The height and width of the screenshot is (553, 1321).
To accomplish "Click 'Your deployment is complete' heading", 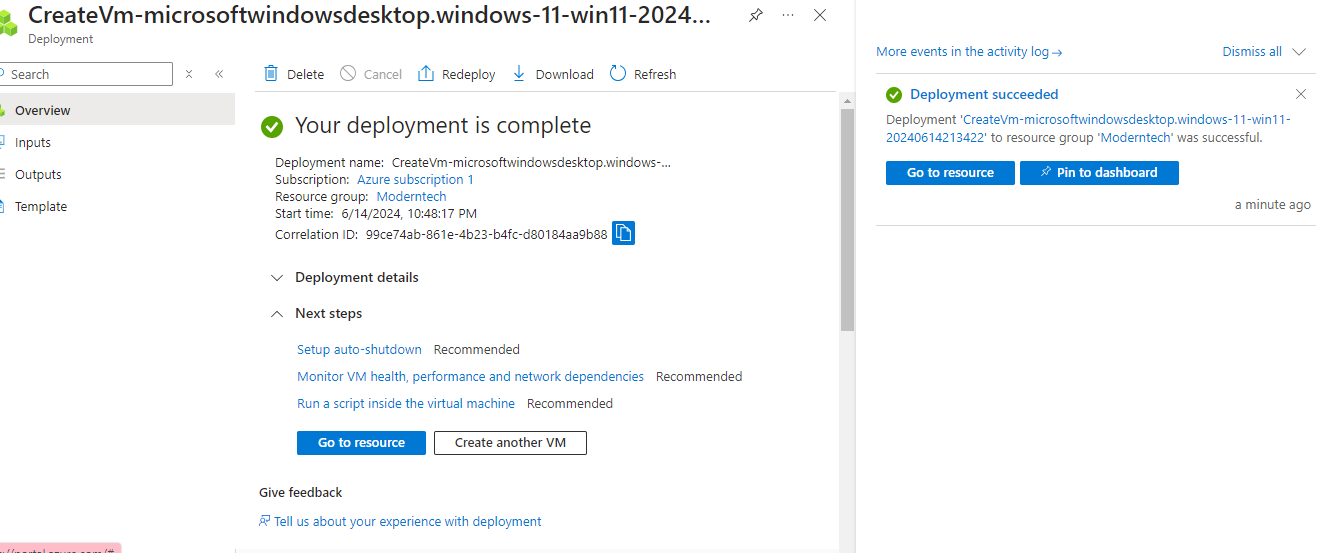I will click(x=443, y=126).
